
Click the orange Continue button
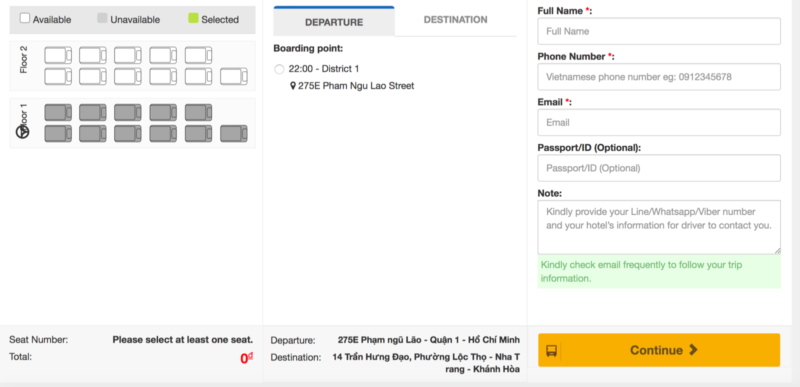click(659, 350)
